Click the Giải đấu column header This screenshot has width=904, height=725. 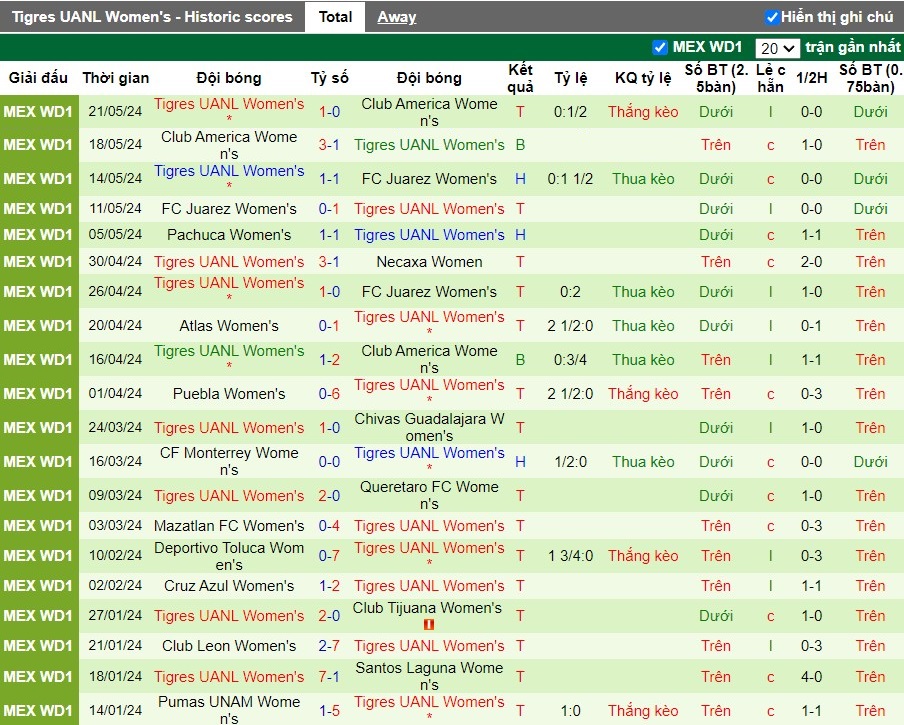[x=38, y=78]
